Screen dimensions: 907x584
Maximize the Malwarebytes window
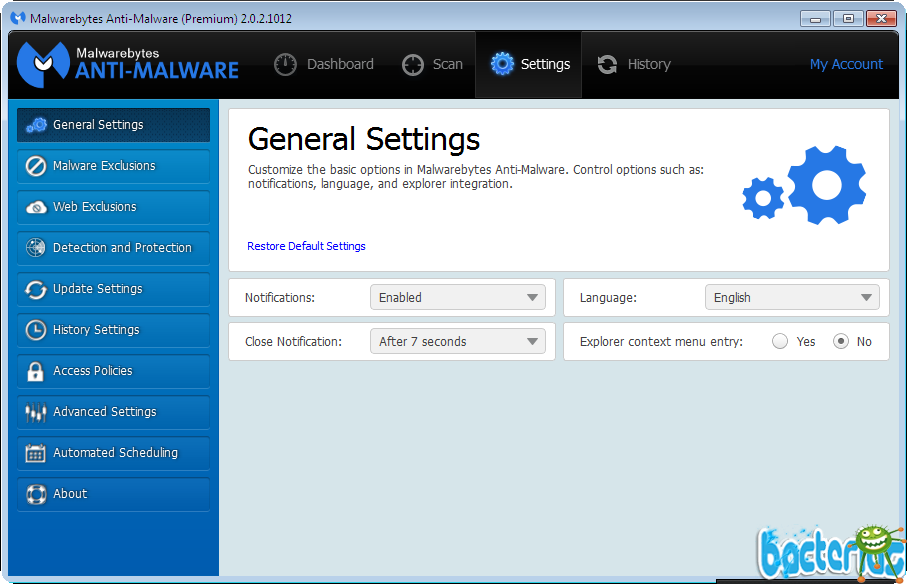[848, 19]
